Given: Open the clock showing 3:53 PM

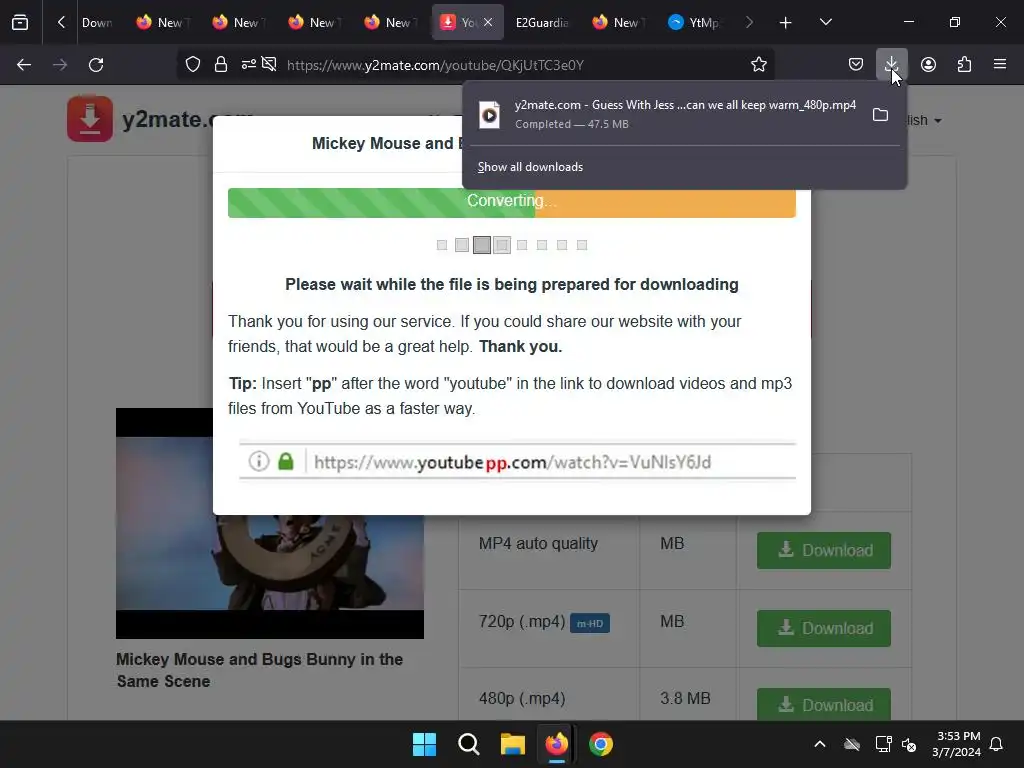Looking at the screenshot, I should click(x=956, y=744).
